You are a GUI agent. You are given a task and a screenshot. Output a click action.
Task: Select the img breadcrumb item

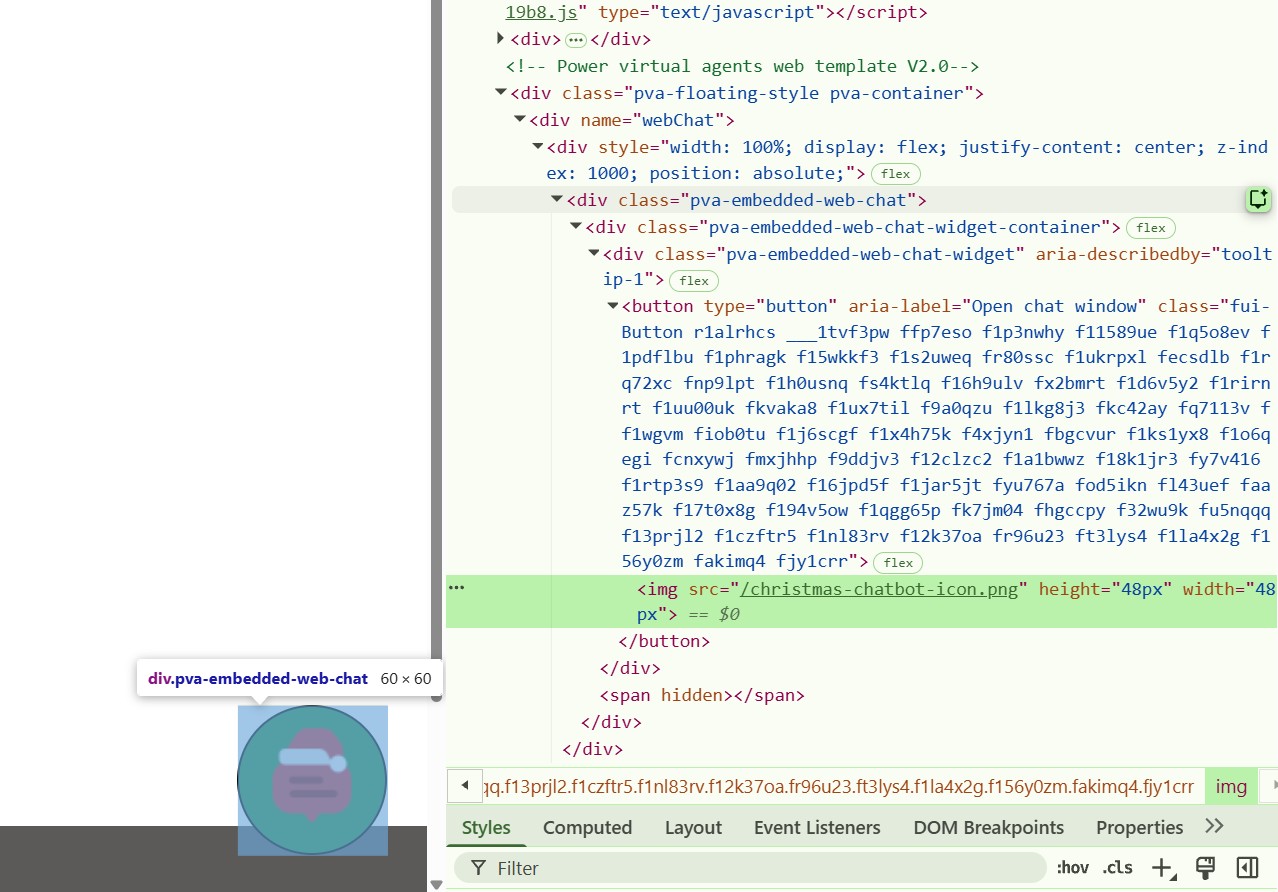coord(1230,786)
